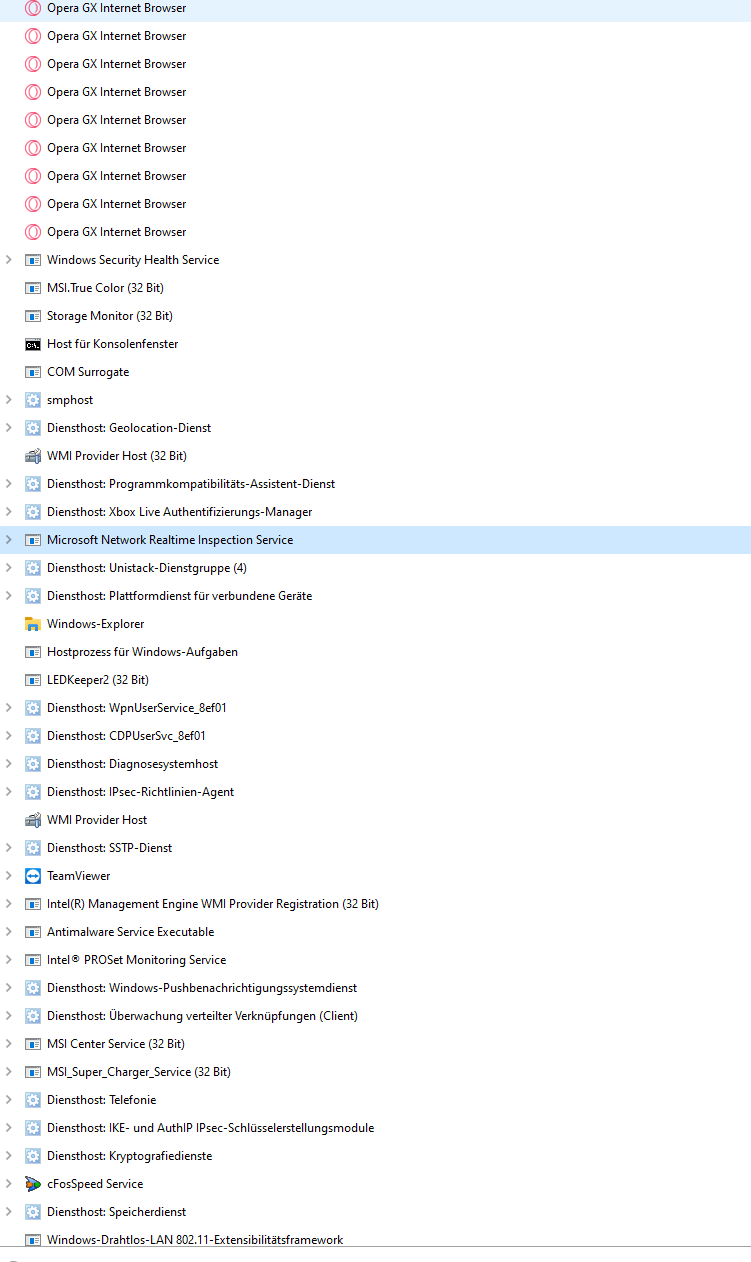Select the 'Windows-Explorer' process name

(x=95, y=624)
